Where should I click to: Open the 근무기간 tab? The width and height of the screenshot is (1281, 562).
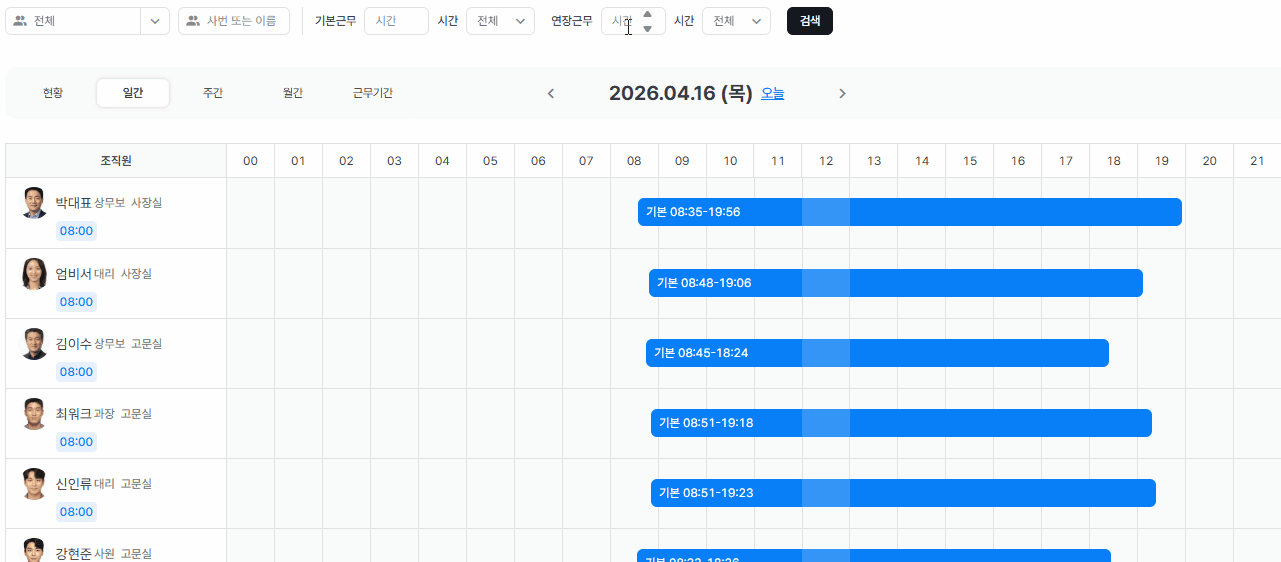coord(373,93)
